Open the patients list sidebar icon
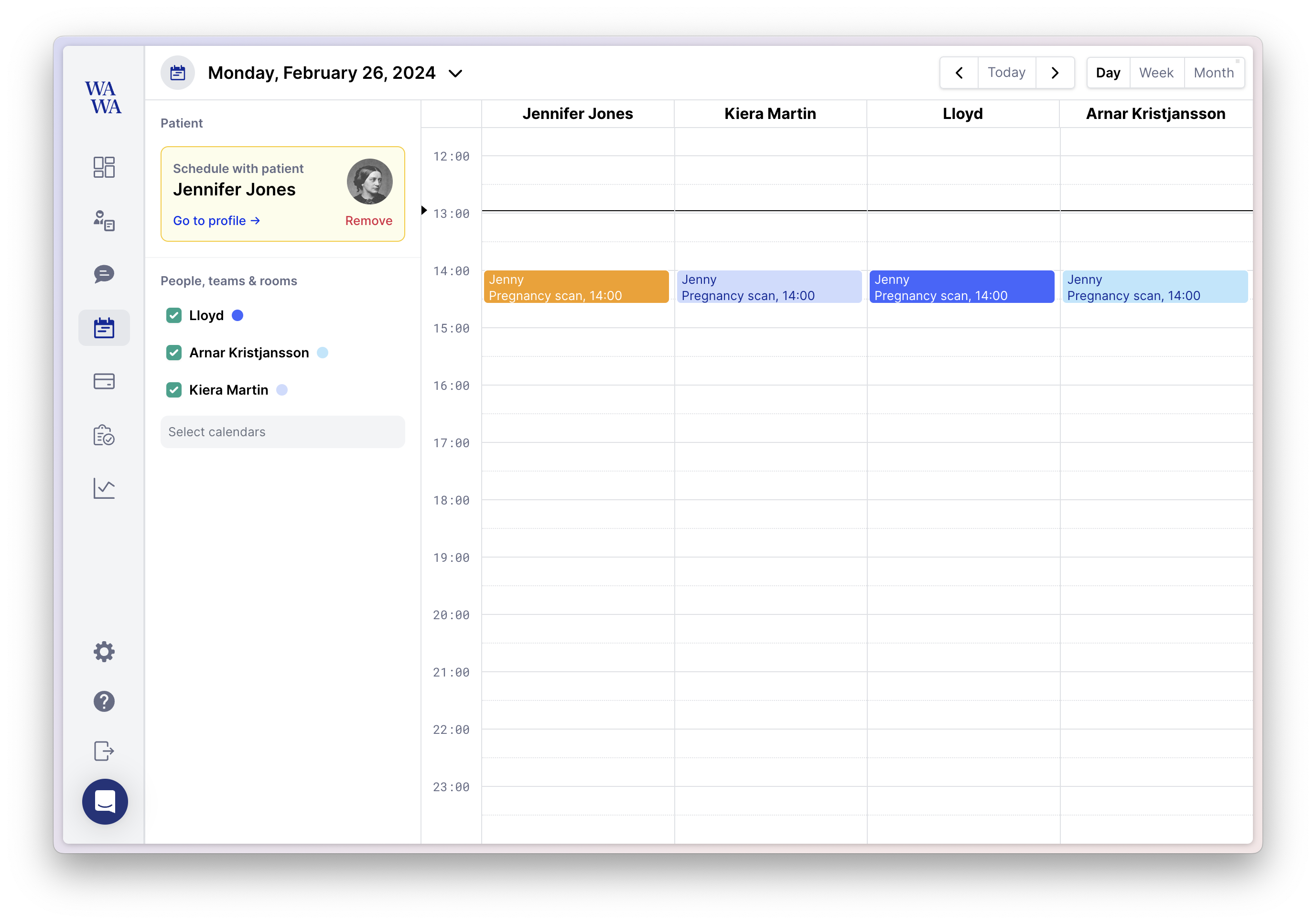This screenshot has width=1316, height=924. coord(104,220)
